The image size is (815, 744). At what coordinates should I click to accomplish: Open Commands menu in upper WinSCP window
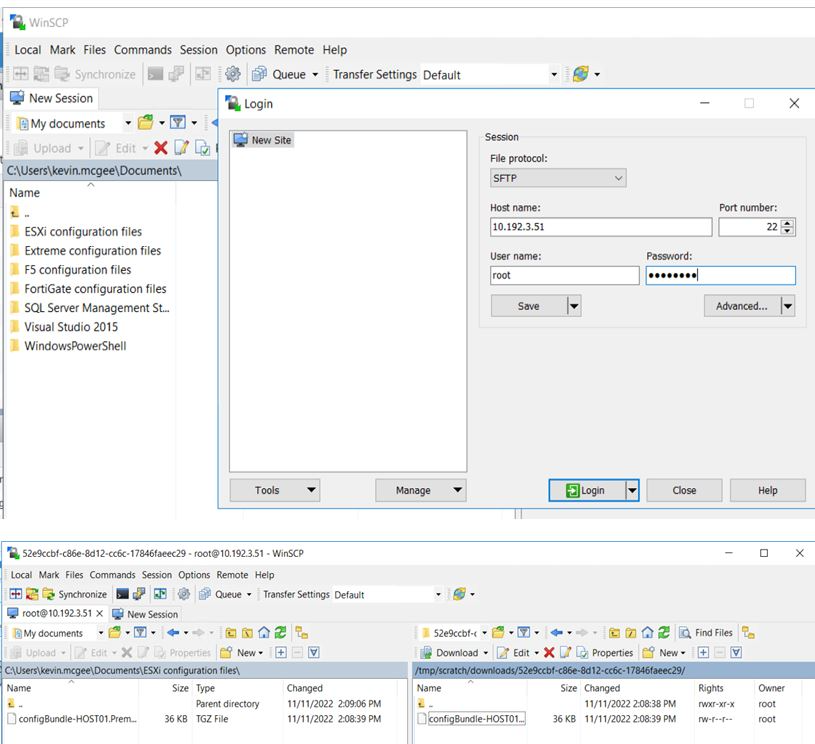143,50
